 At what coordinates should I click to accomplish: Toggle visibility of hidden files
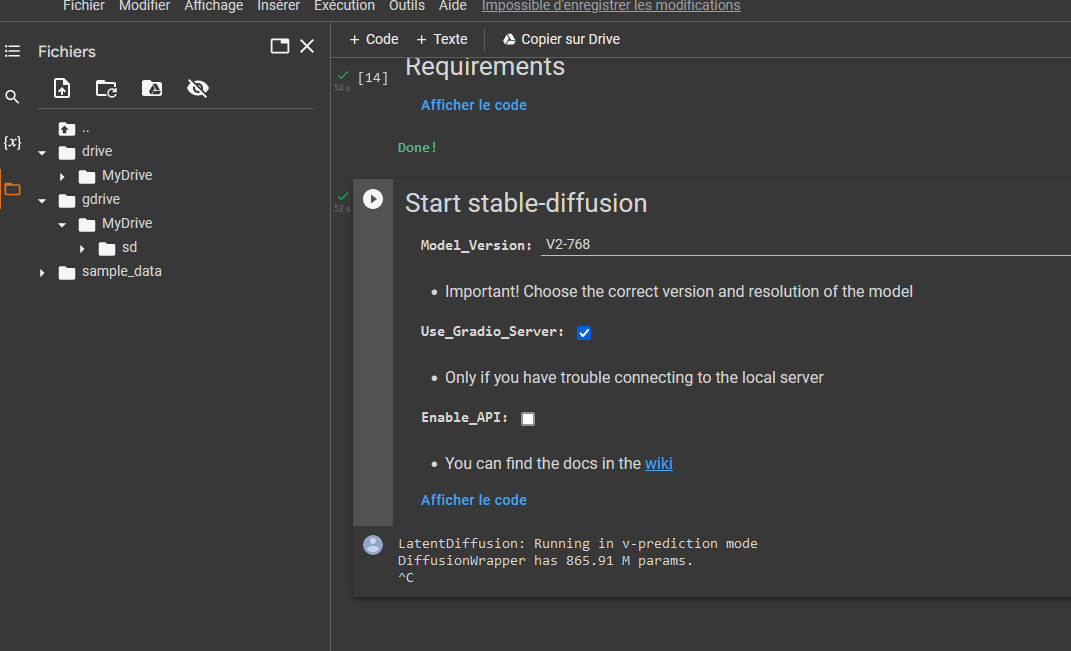[x=197, y=88]
